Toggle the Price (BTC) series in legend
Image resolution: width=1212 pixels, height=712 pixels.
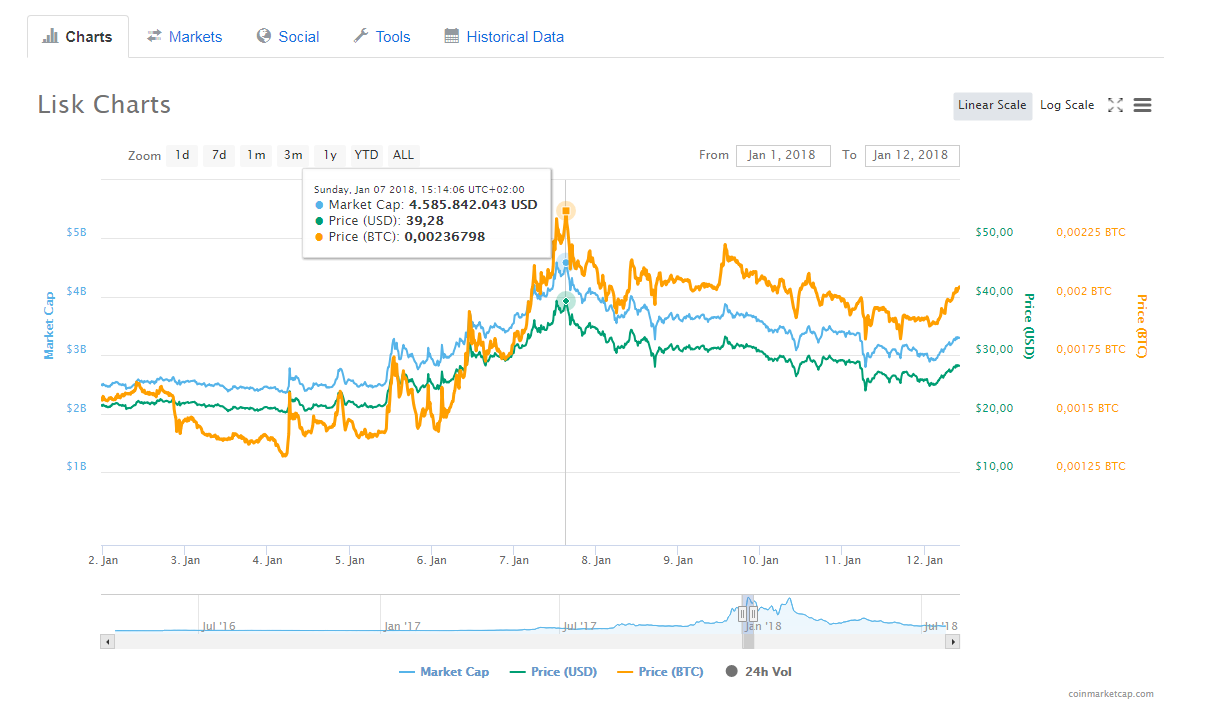point(659,672)
